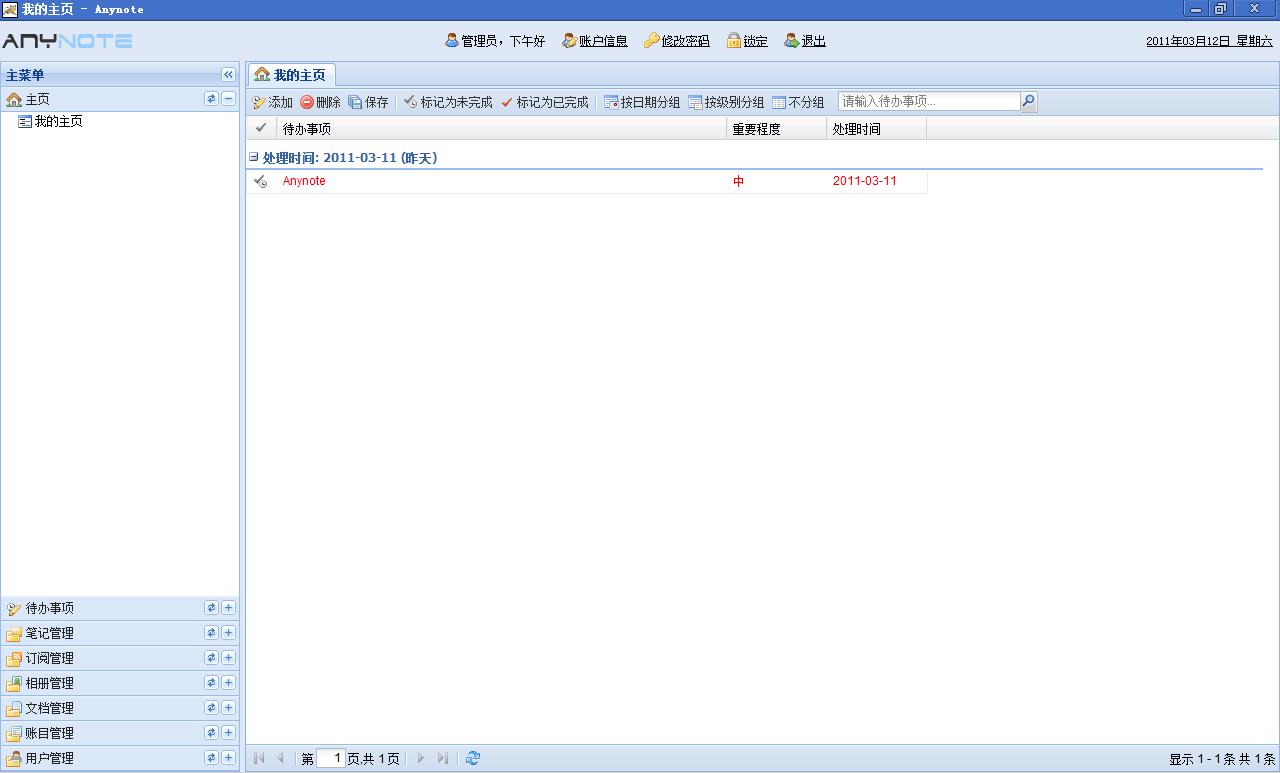Refresh the 笔记管理 section

(211, 632)
